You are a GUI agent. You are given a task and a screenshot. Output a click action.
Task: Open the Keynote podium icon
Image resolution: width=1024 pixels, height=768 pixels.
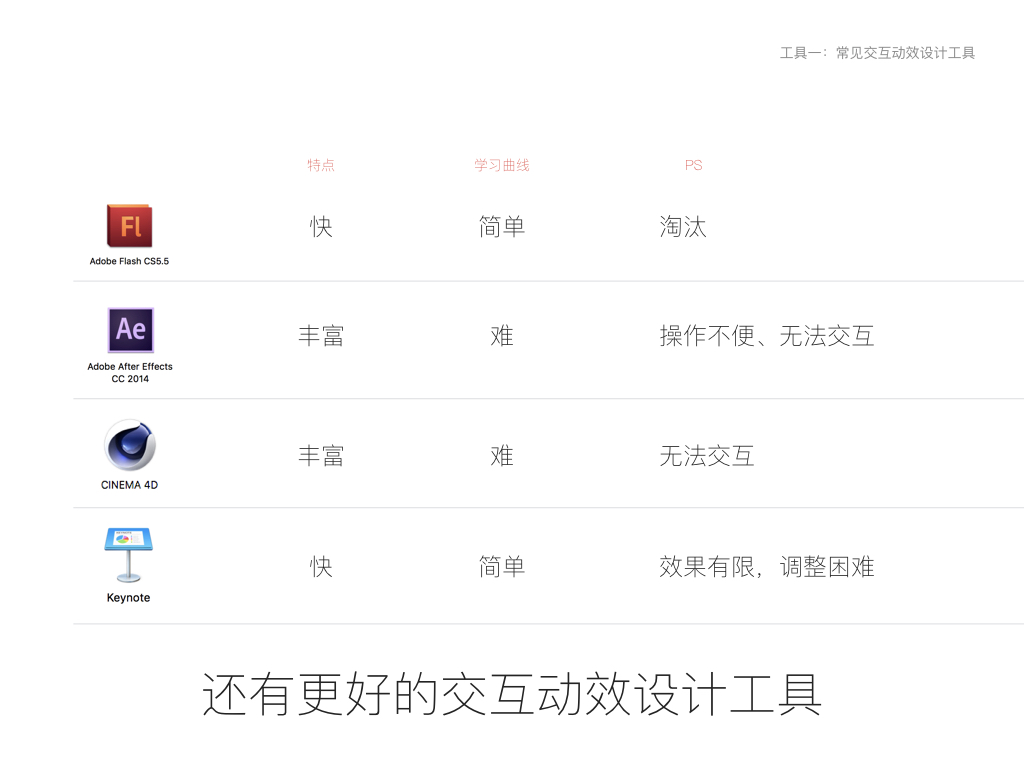[129, 555]
